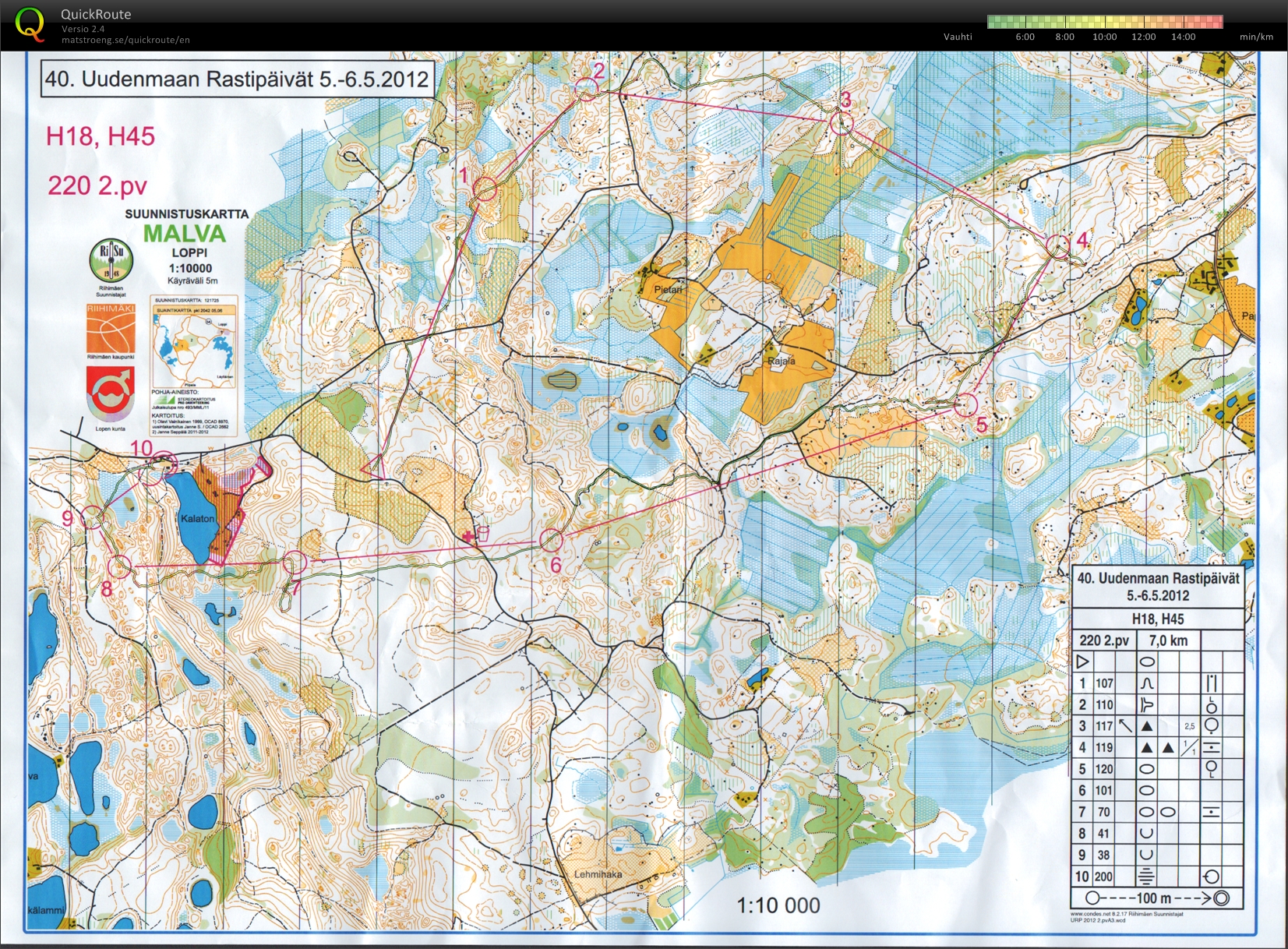Click the 'H18, H45' class label in magenta
Screen dimensions: 1288x949
coord(101,136)
